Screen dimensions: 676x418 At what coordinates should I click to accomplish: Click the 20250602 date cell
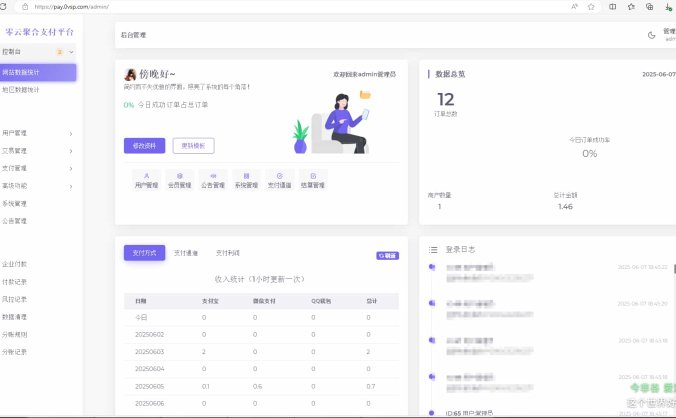point(150,334)
